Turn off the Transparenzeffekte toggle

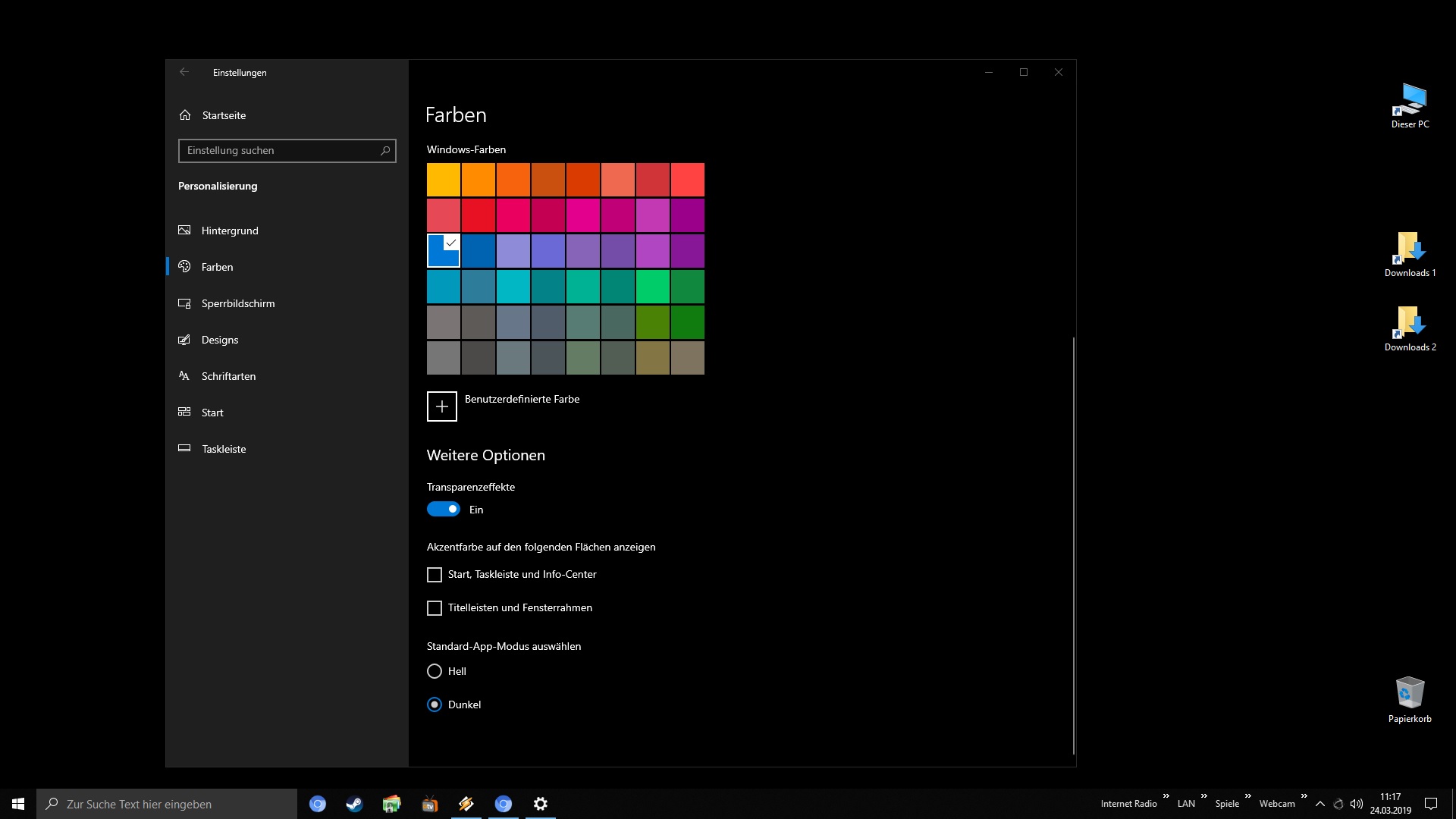tap(444, 510)
